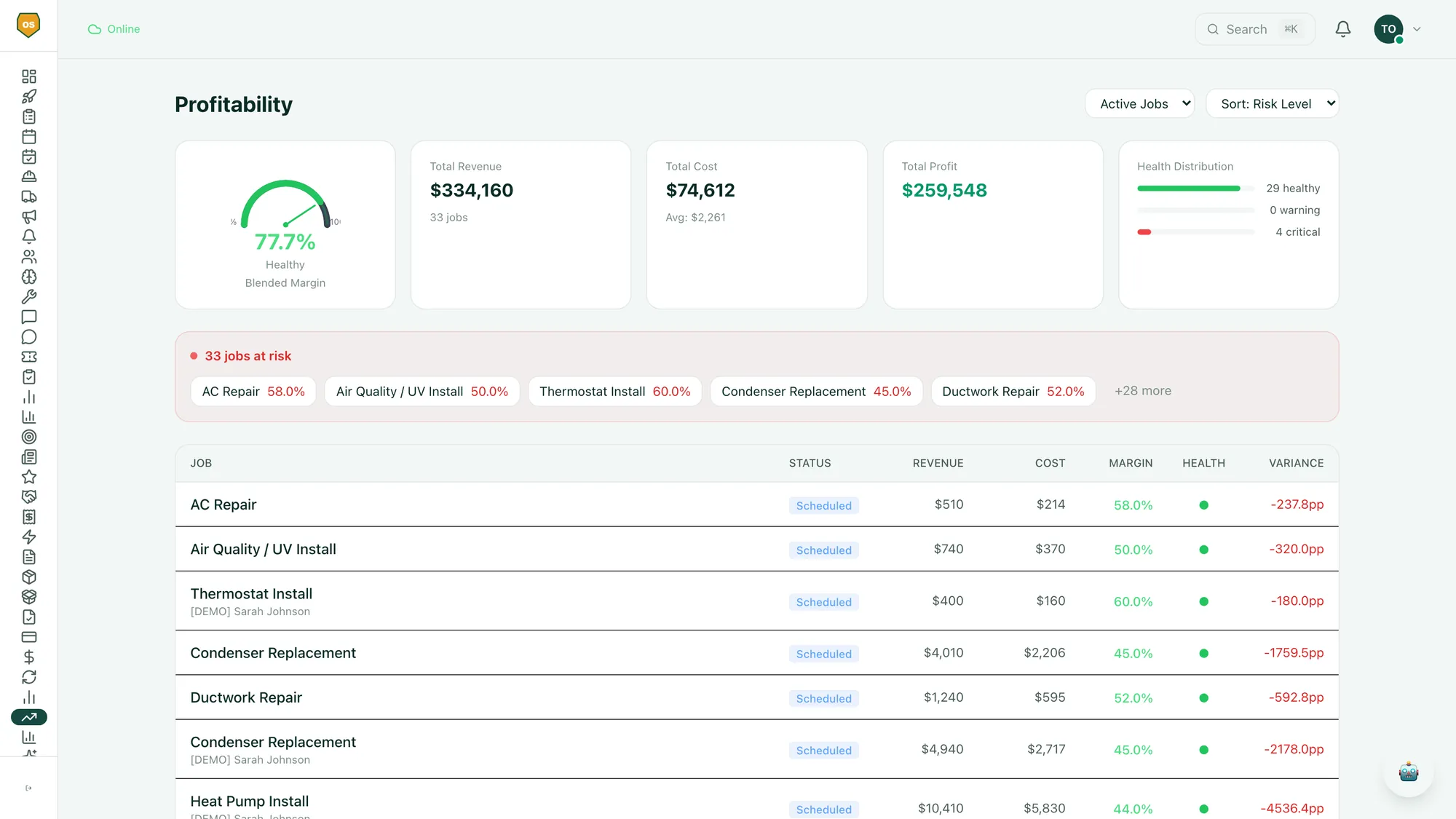Click the Total Cost $74,612 card
Viewport: 1456px width, 819px height.
click(x=756, y=224)
